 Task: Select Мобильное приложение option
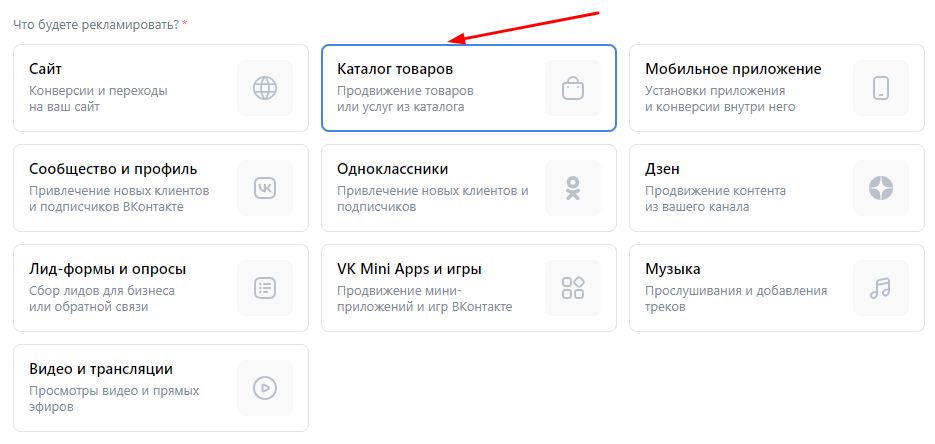733,70
